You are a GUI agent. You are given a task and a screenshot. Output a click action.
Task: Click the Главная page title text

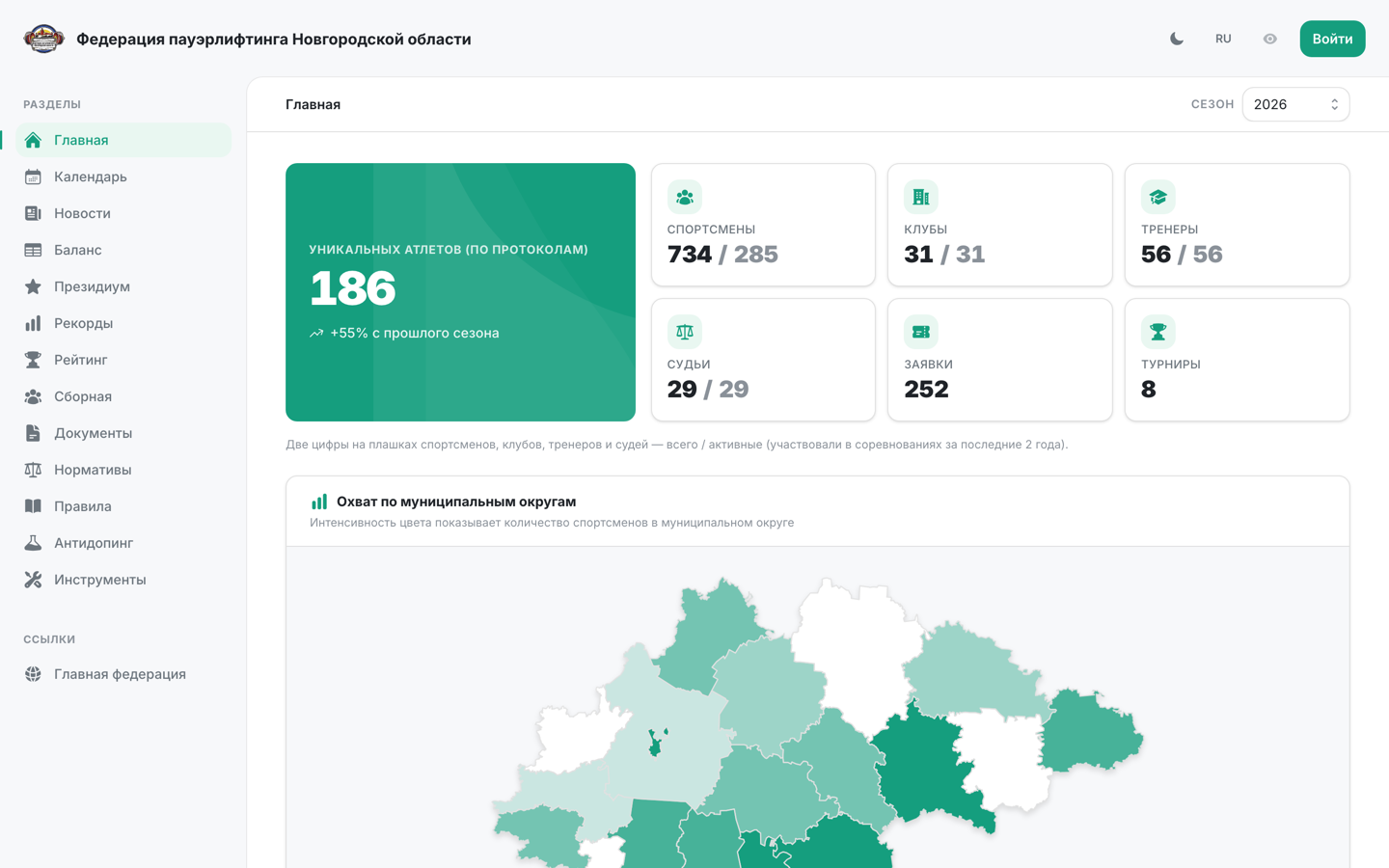click(x=313, y=104)
